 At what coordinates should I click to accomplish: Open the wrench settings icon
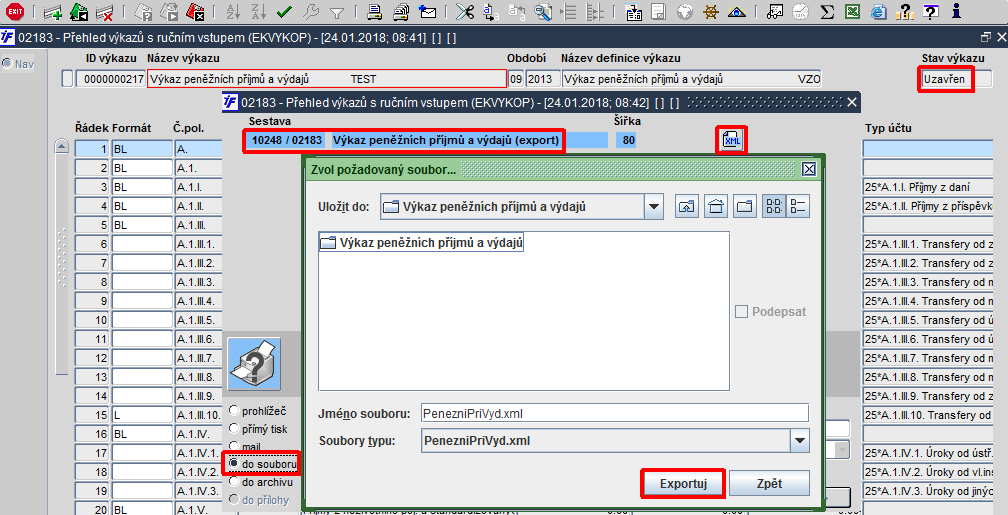point(310,12)
